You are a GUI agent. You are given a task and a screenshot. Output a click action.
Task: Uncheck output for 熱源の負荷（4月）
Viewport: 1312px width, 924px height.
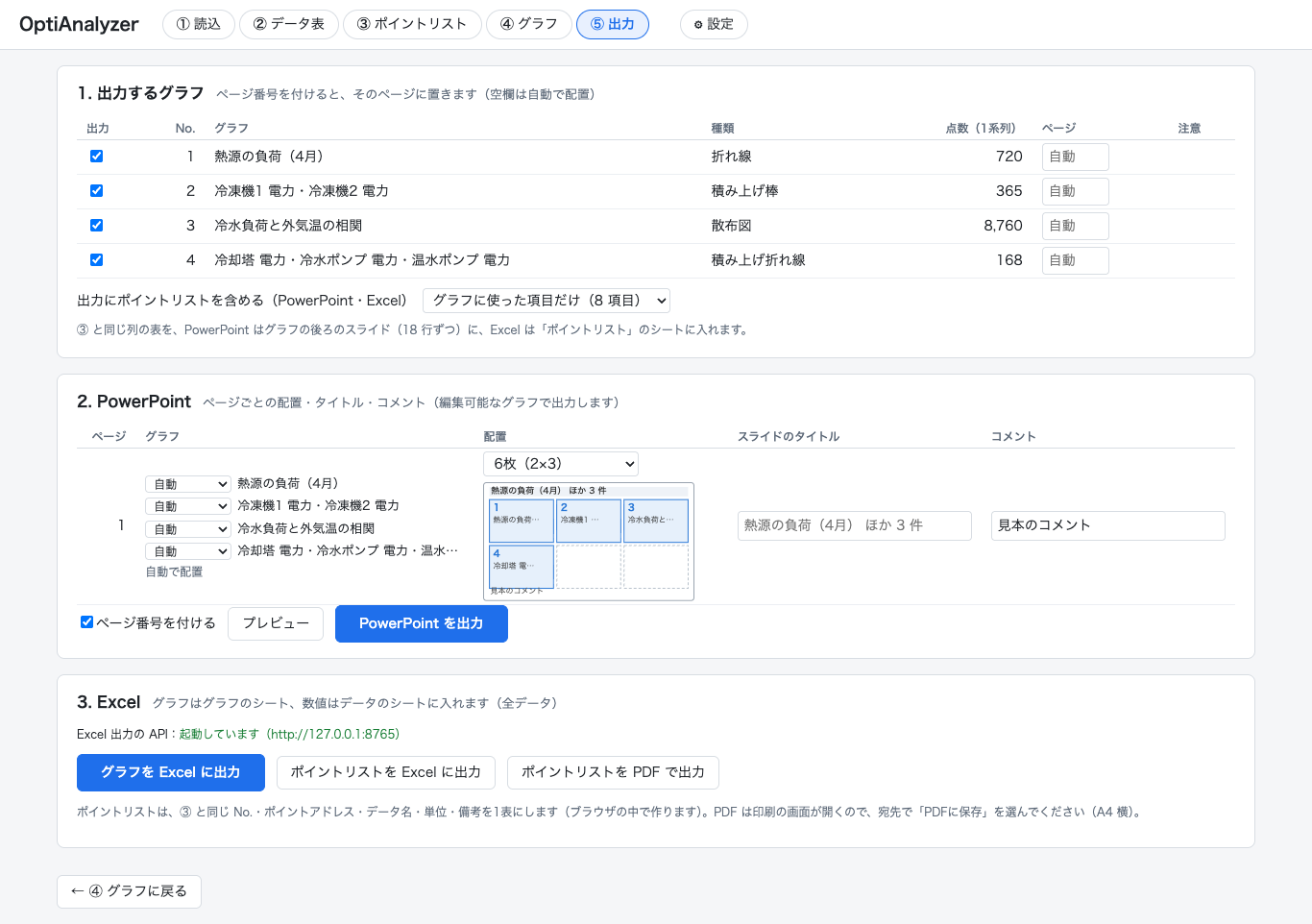click(96, 157)
